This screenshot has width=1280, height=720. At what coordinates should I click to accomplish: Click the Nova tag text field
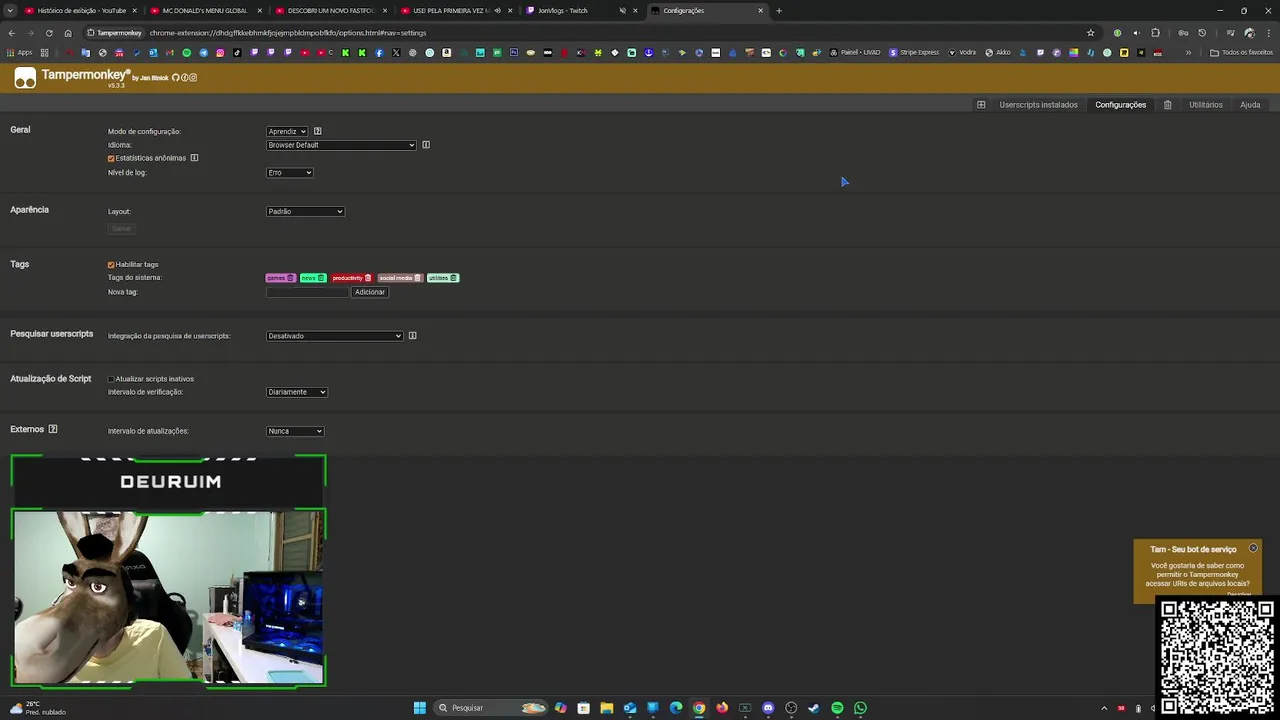[x=308, y=292]
